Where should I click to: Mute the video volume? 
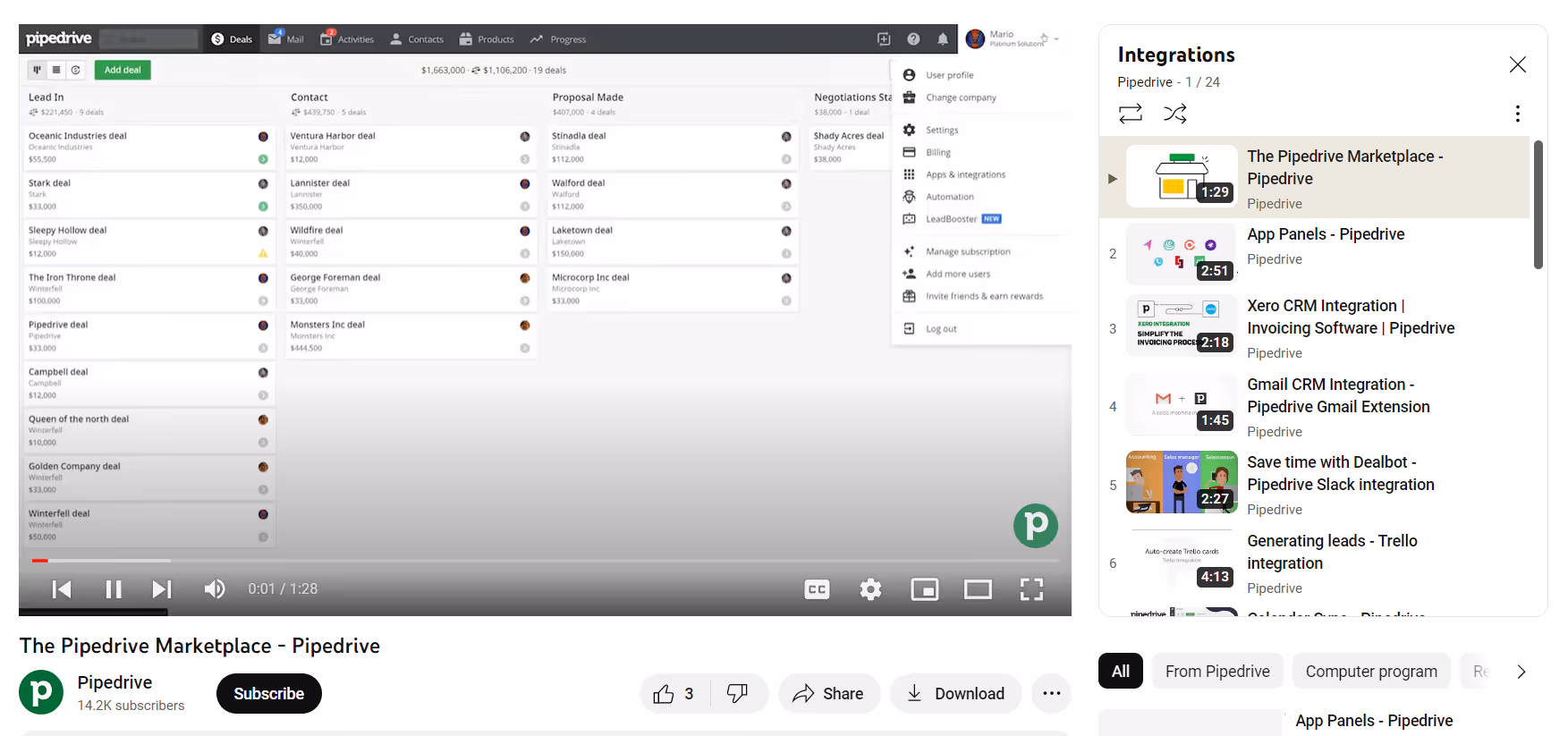pyautogui.click(x=215, y=589)
